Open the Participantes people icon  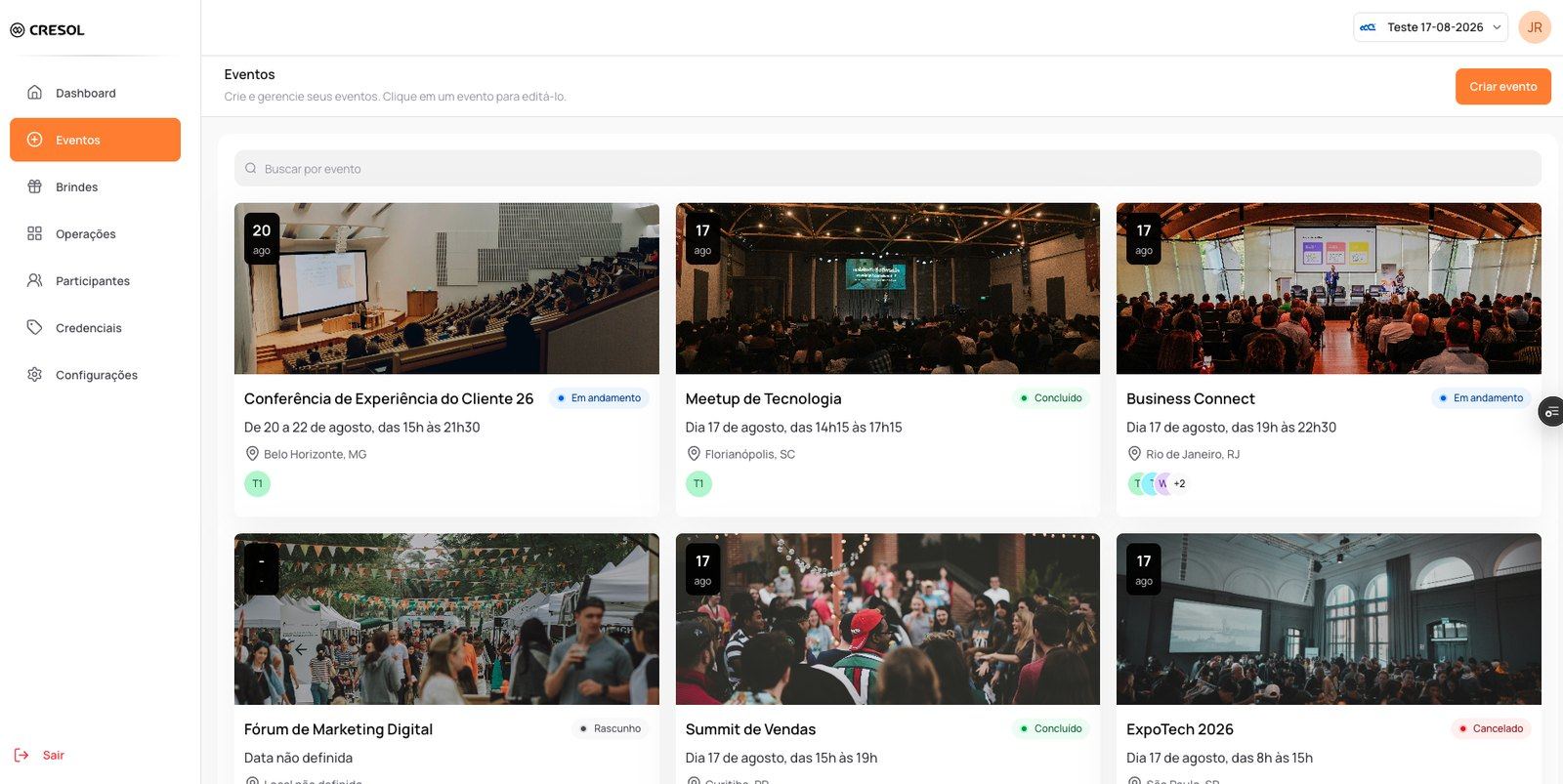click(34, 280)
